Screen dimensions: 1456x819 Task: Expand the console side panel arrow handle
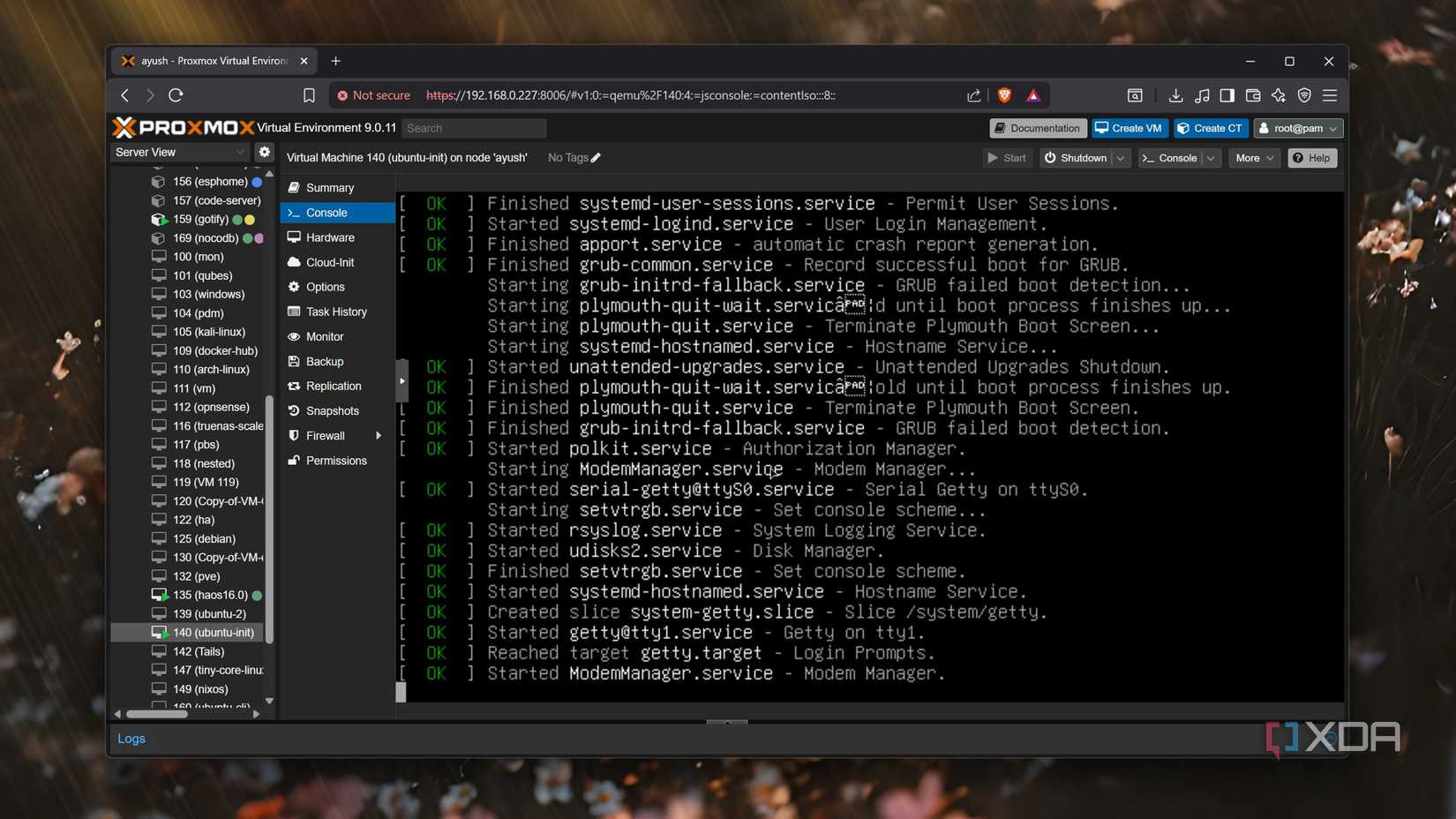pyautogui.click(x=402, y=381)
